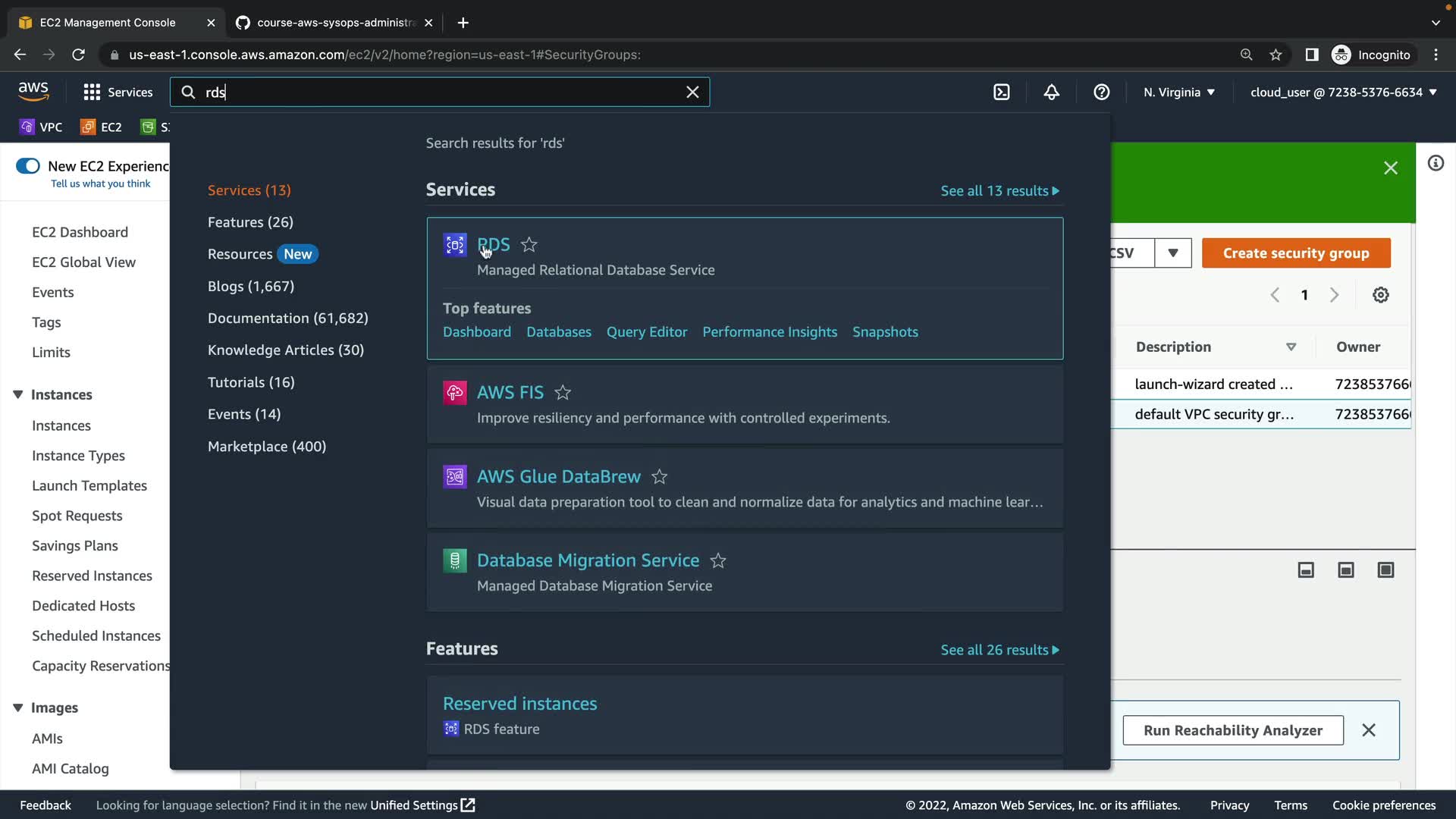Screen dimensions: 1456x819
Task: Favorite AWS FIS with the star
Action: 563,392
